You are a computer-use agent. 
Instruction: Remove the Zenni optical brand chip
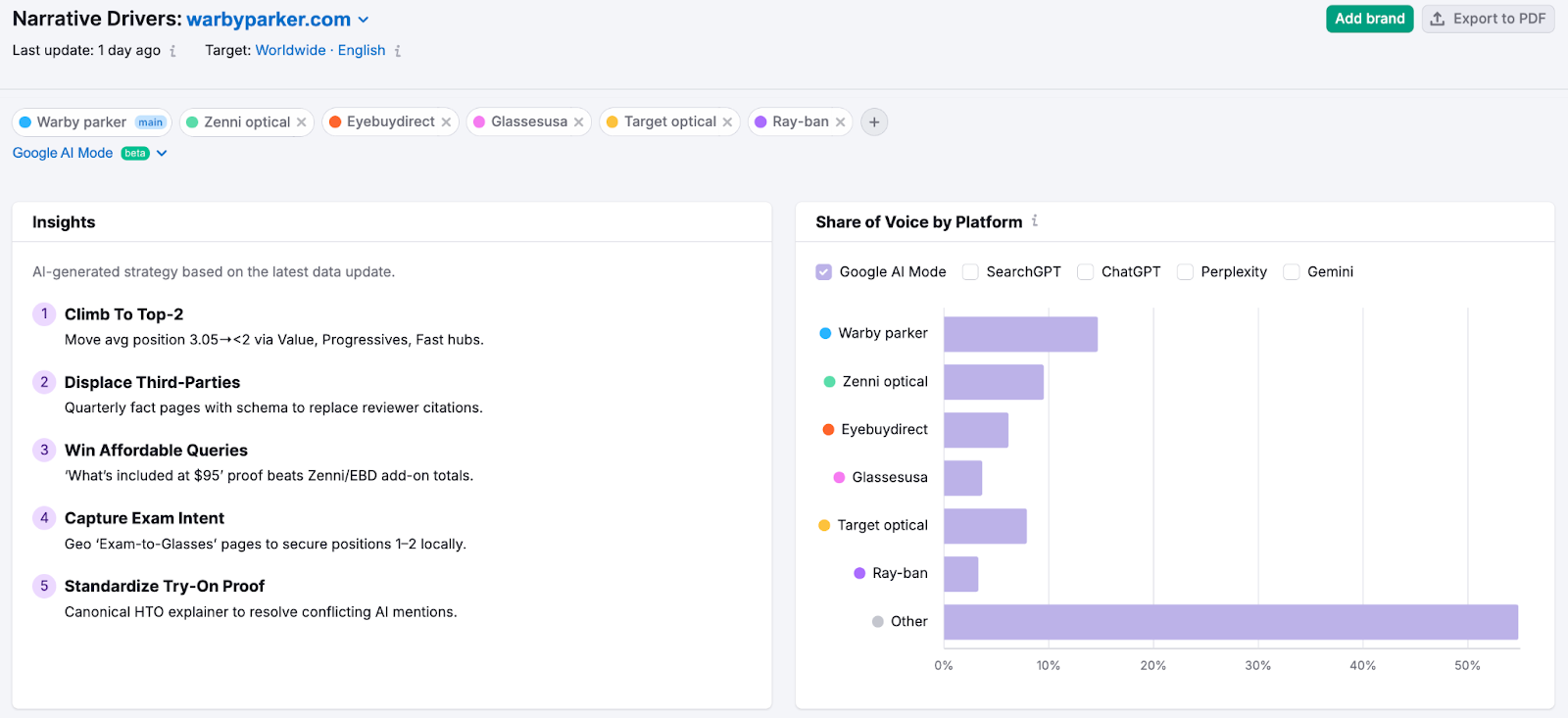coord(302,122)
